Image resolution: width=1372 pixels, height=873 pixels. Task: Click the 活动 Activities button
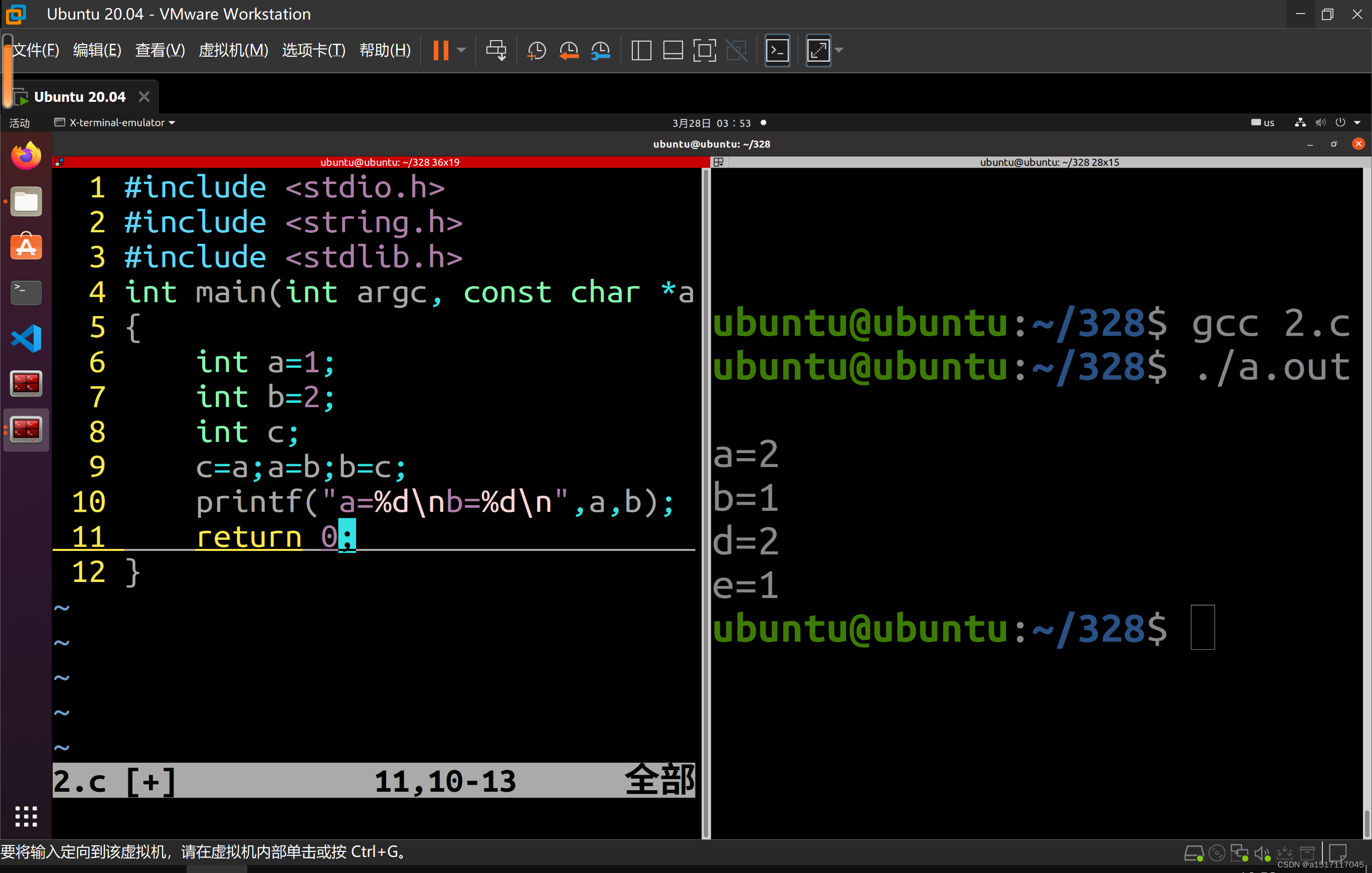point(20,123)
